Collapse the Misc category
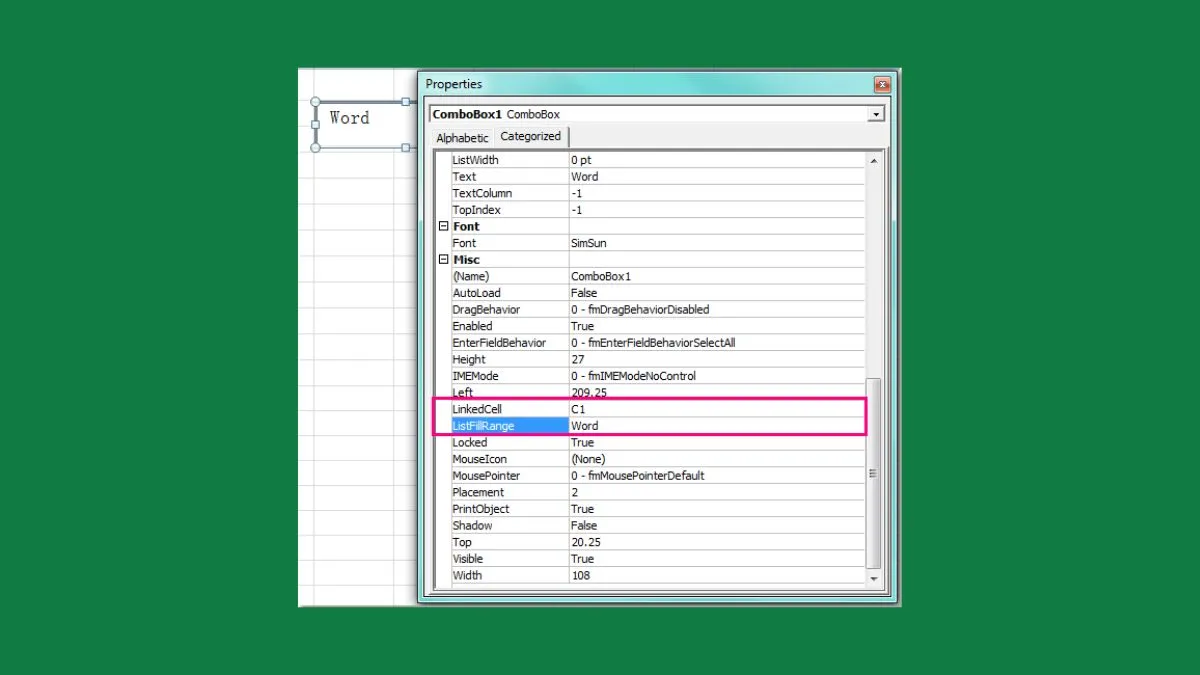The width and height of the screenshot is (1200, 675). (443, 260)
